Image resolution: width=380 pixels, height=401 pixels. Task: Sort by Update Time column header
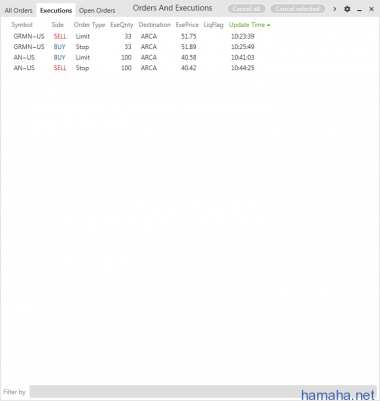pyautogui.click(x=247, y=25)
